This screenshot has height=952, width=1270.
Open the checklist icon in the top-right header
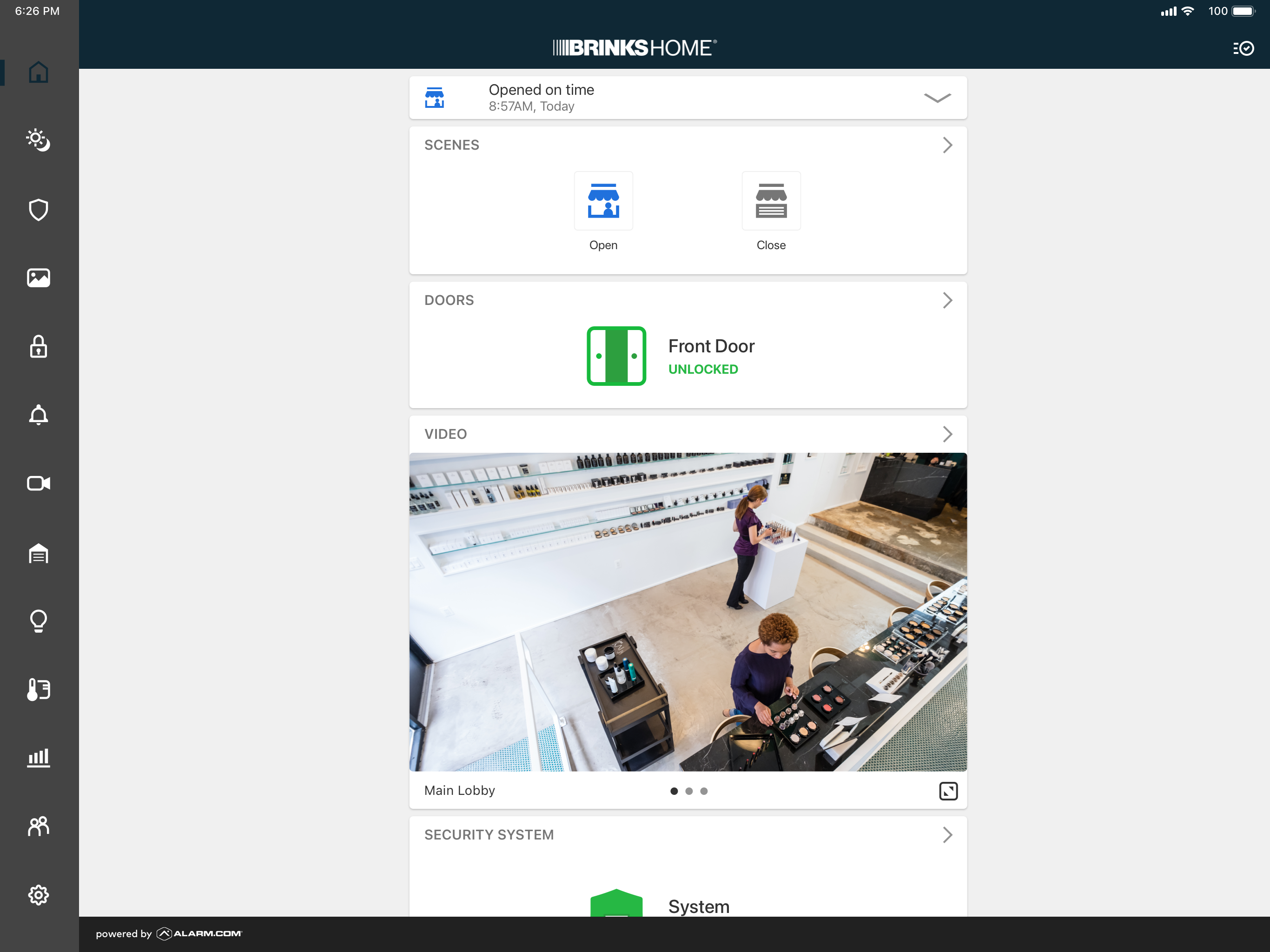1243,48
